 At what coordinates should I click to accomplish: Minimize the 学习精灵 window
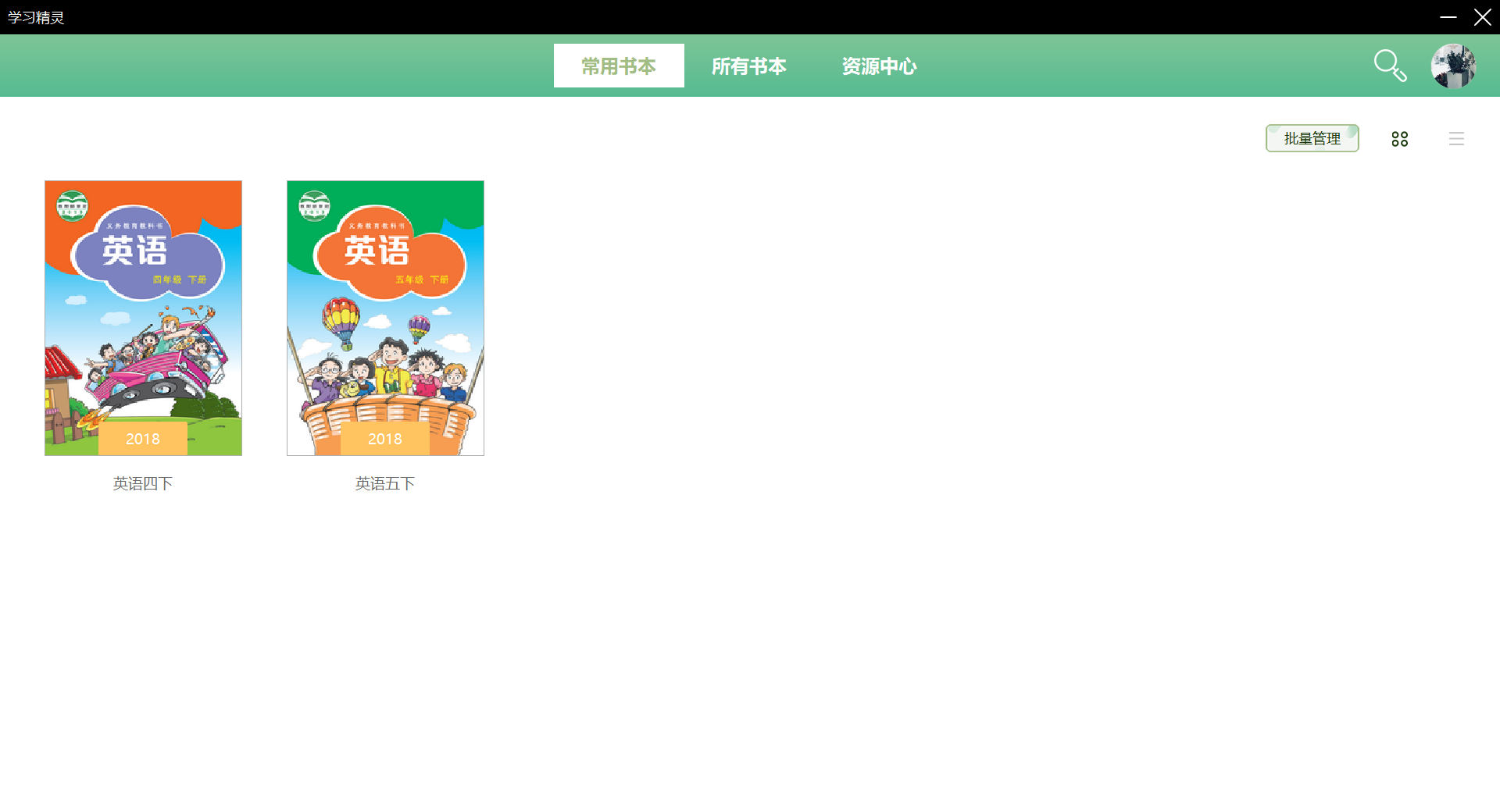[1448, 17]
